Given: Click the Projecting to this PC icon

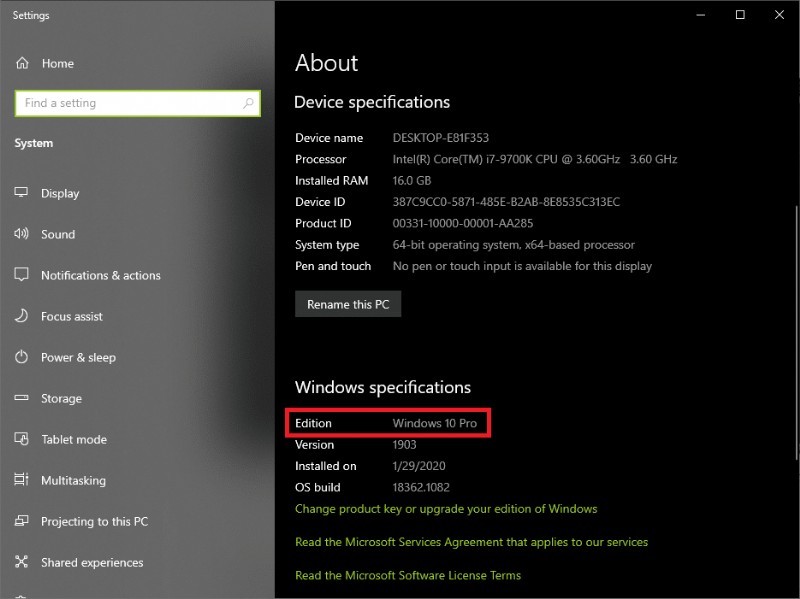Looking at the screenshot, I should point(21,521).
